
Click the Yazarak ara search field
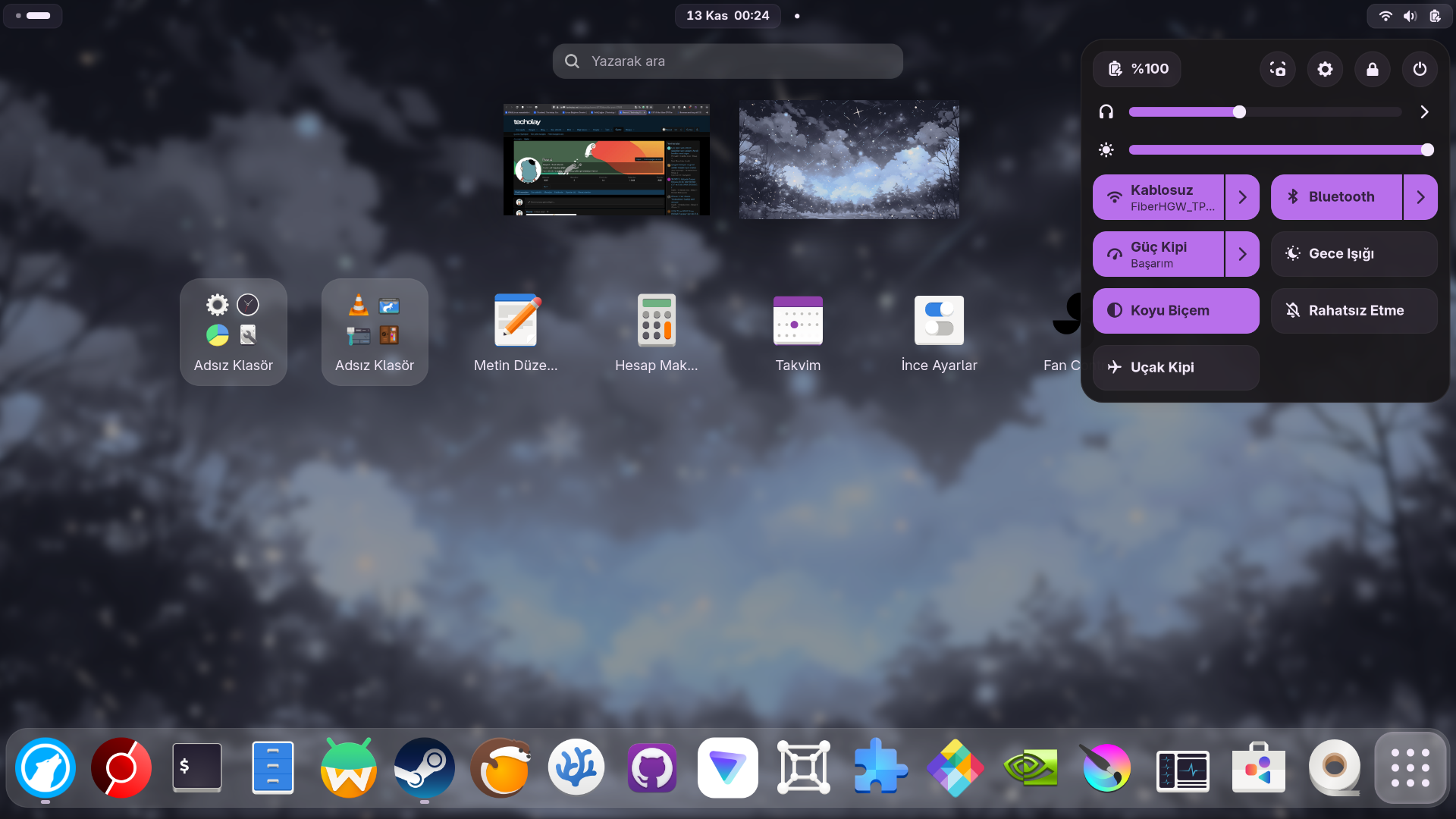pos(728,61)
